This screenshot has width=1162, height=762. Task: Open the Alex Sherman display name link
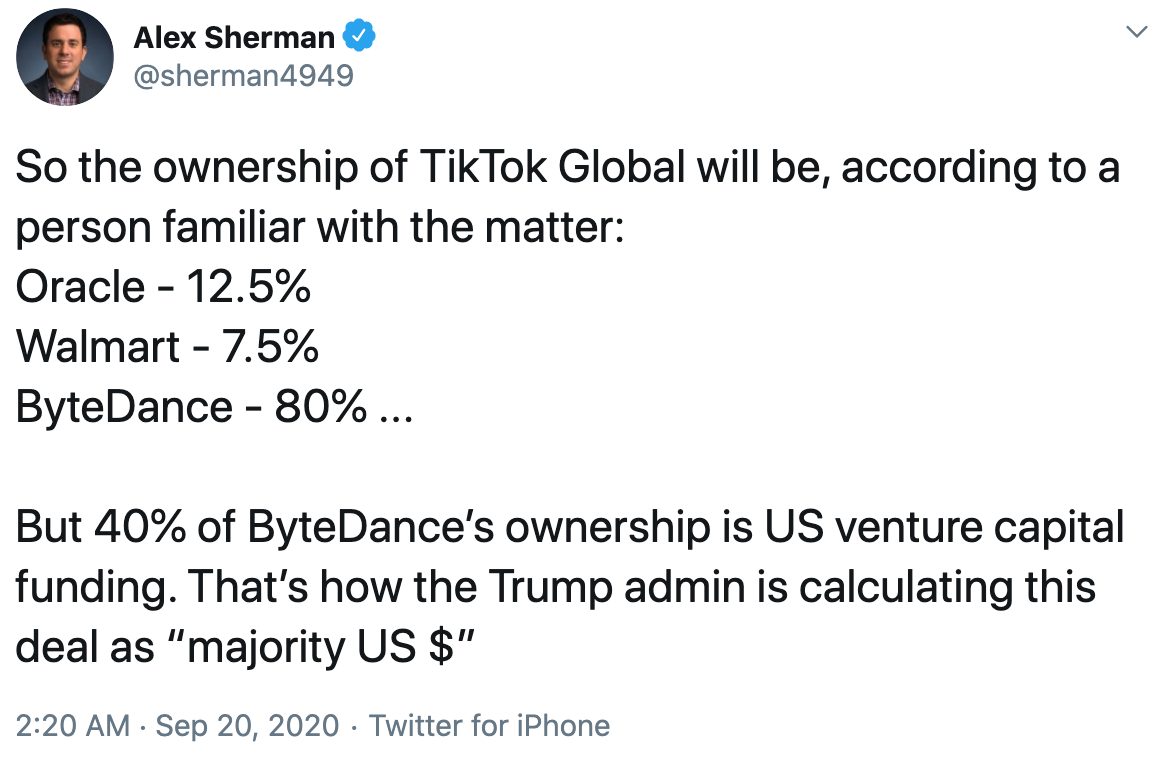coord(234,38)
